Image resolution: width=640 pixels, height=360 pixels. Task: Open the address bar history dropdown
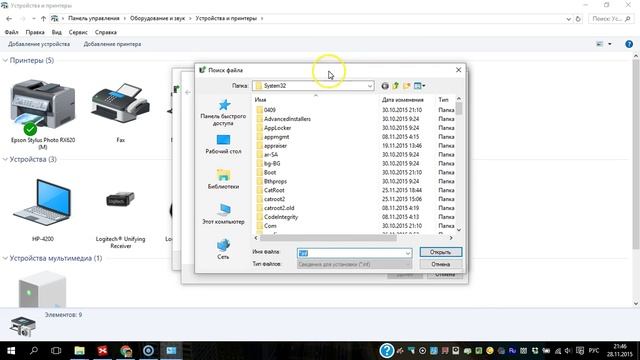click(568, 19)
